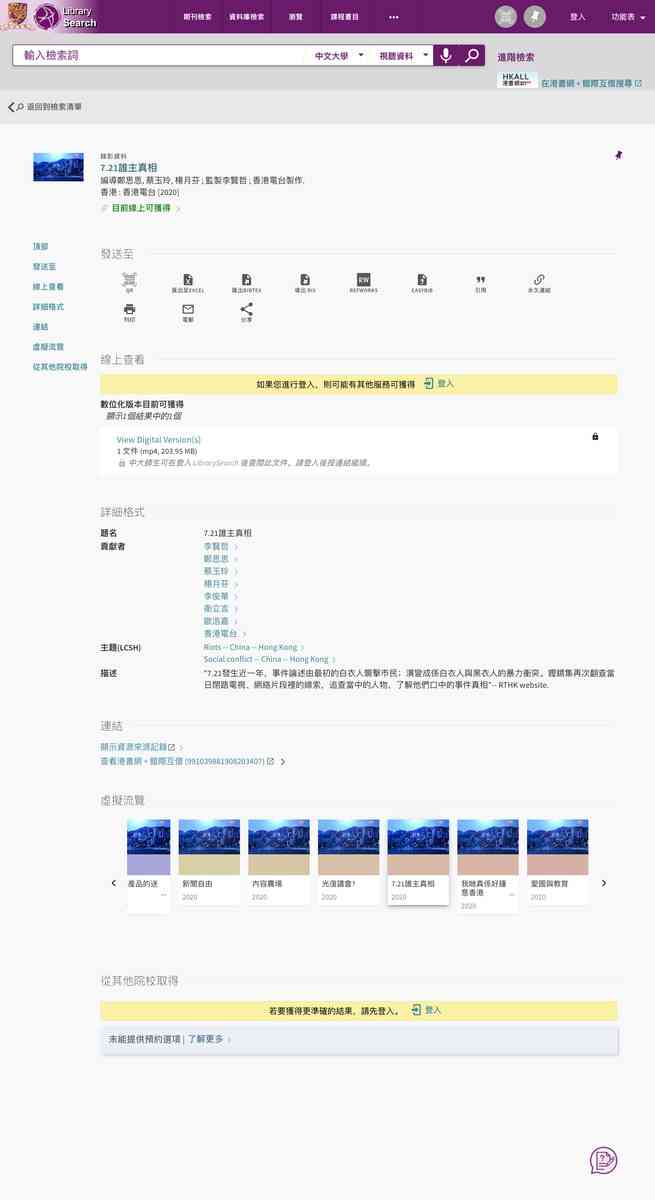Click the QR code icon
The width and height of the screenshot is (655, 1200).
point(129,282)
